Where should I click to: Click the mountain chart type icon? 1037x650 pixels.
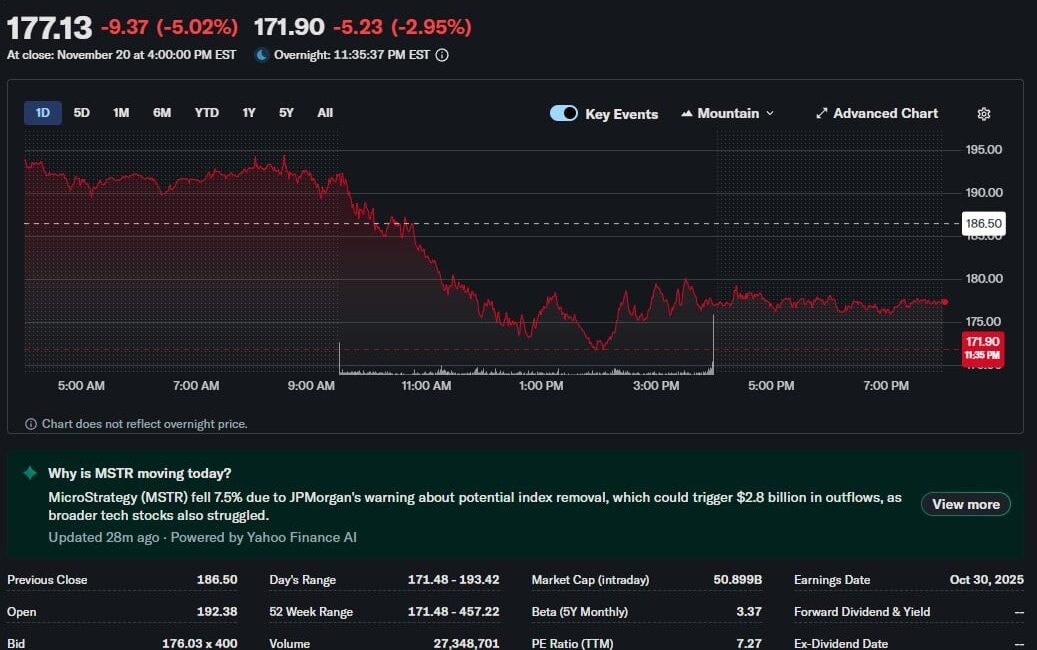tap(687, 114)
